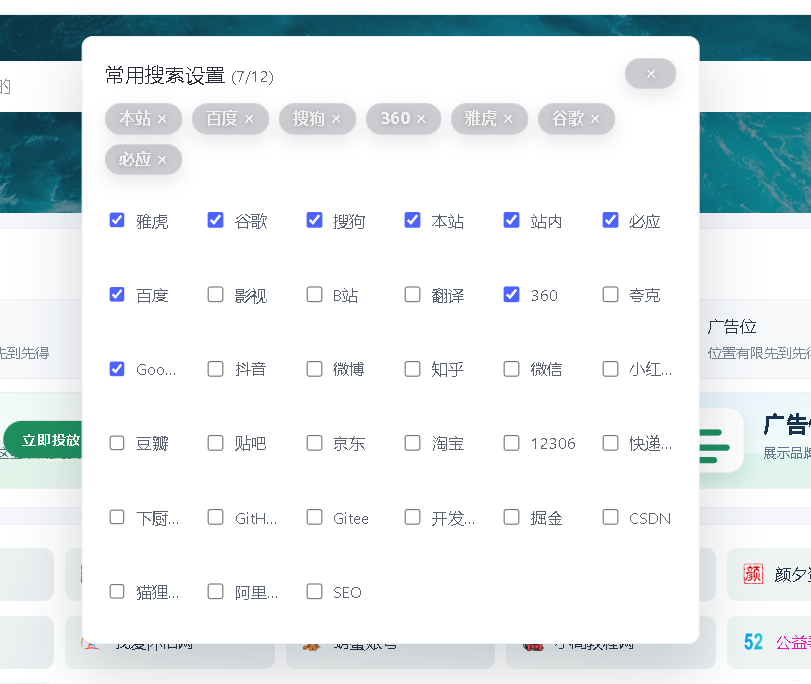Enable the 淘宝 search checkbox
The height and width of the screenshot is (684, 811).
412,443
